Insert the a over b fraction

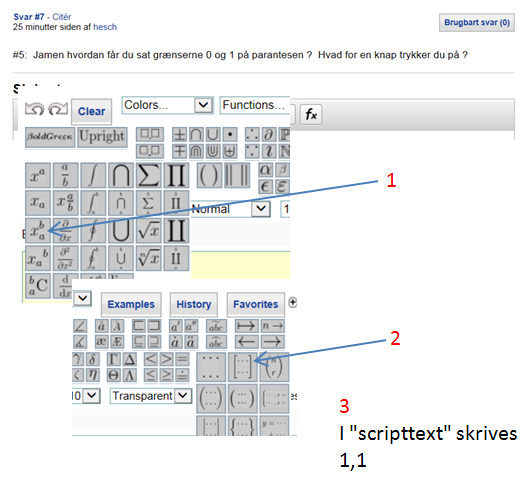(66, 175)
